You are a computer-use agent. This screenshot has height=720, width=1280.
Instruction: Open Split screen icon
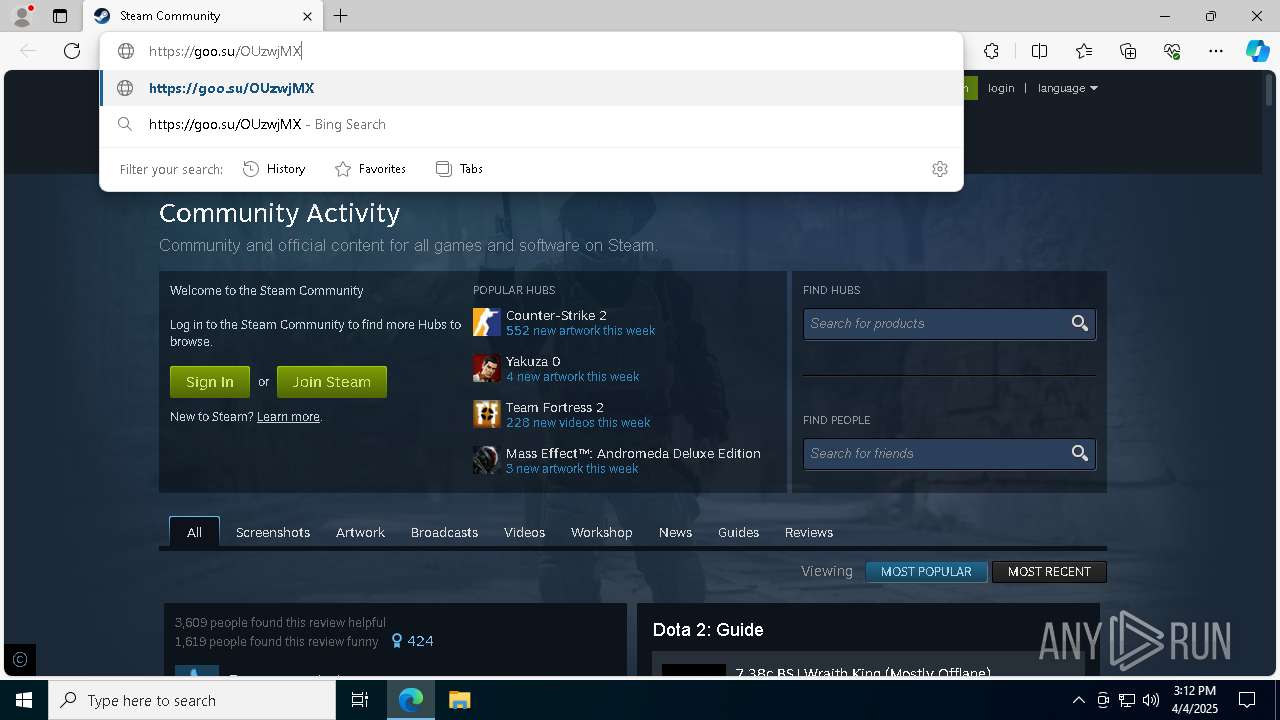(x=1039, y=51)
